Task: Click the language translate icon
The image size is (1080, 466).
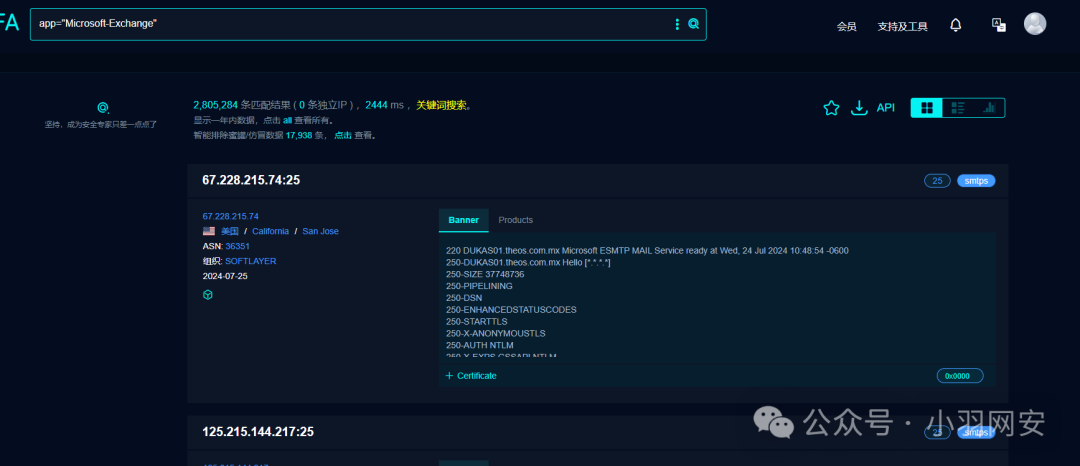Action: pyautogui.click(x=998, y=25)
